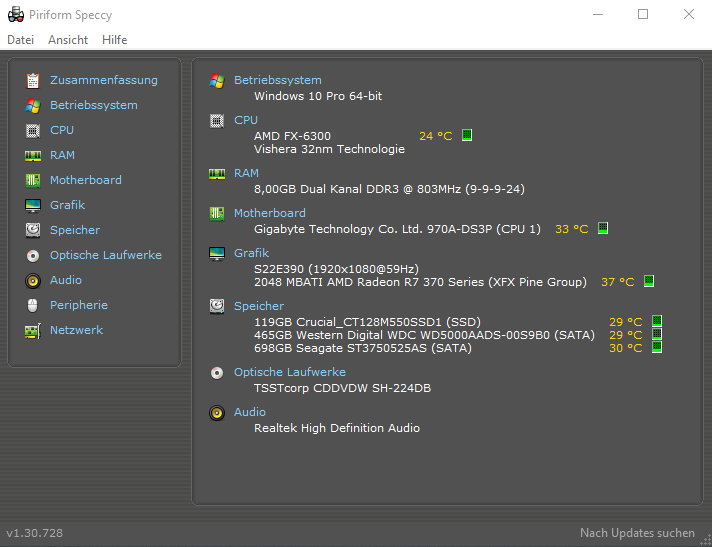Click the 'Windows 10 Pro 64-bit' text

318,96
